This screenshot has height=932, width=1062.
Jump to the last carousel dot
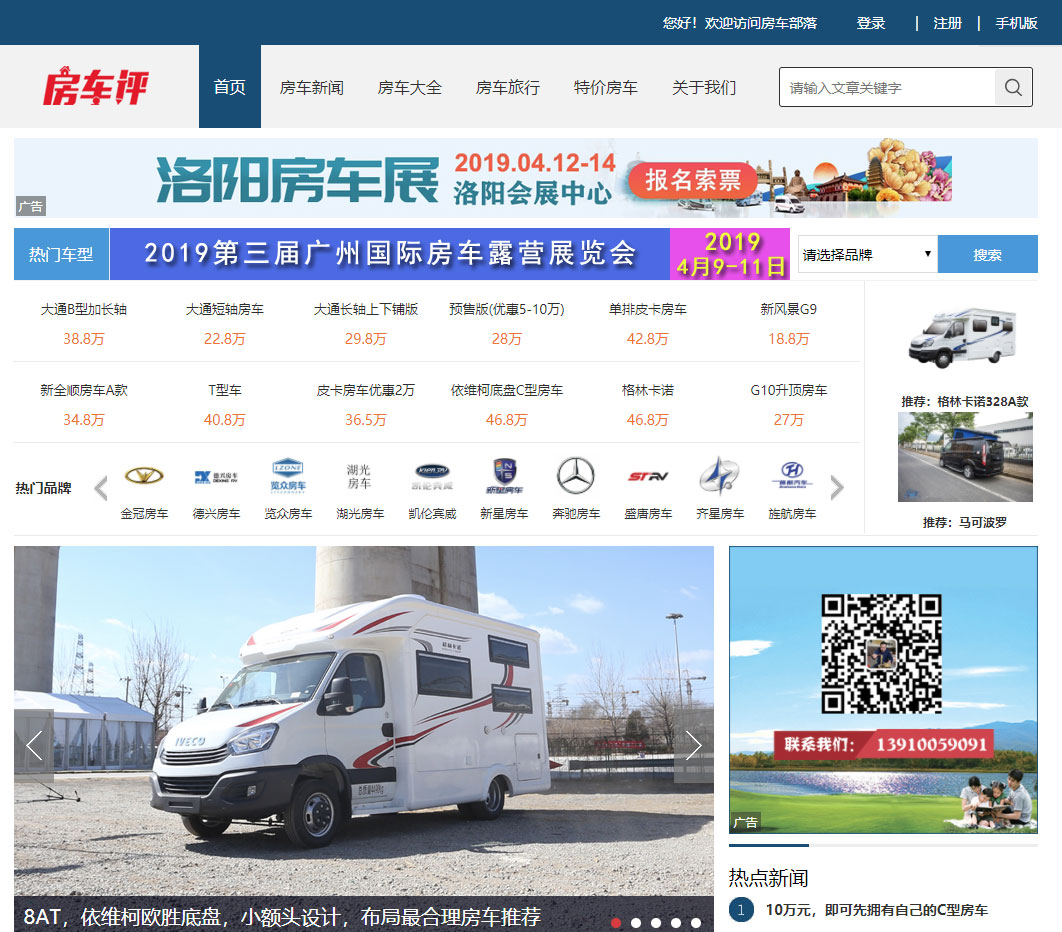696,923
